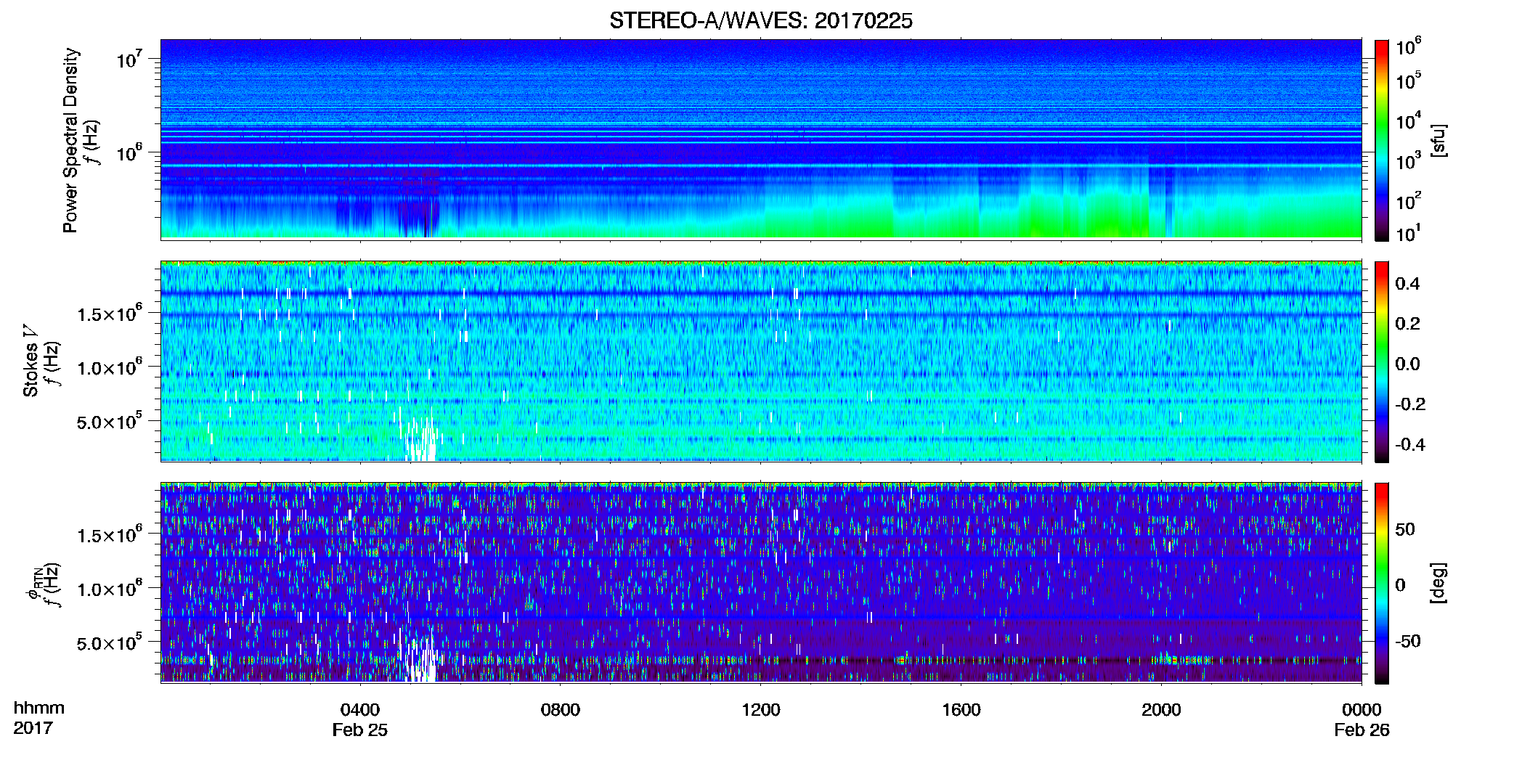Click the φRTN angle colorbar
1522x784 pixels.
(x=1382, y=583)
